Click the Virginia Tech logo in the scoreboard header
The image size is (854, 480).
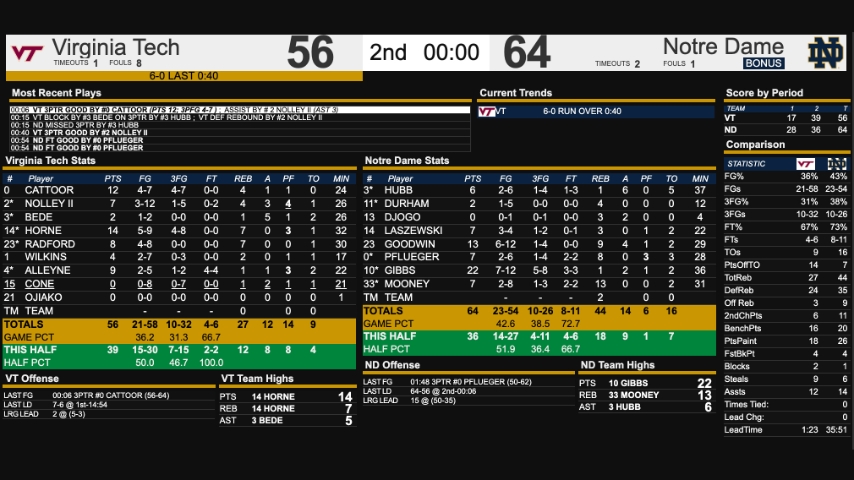[x=25, y=52]
